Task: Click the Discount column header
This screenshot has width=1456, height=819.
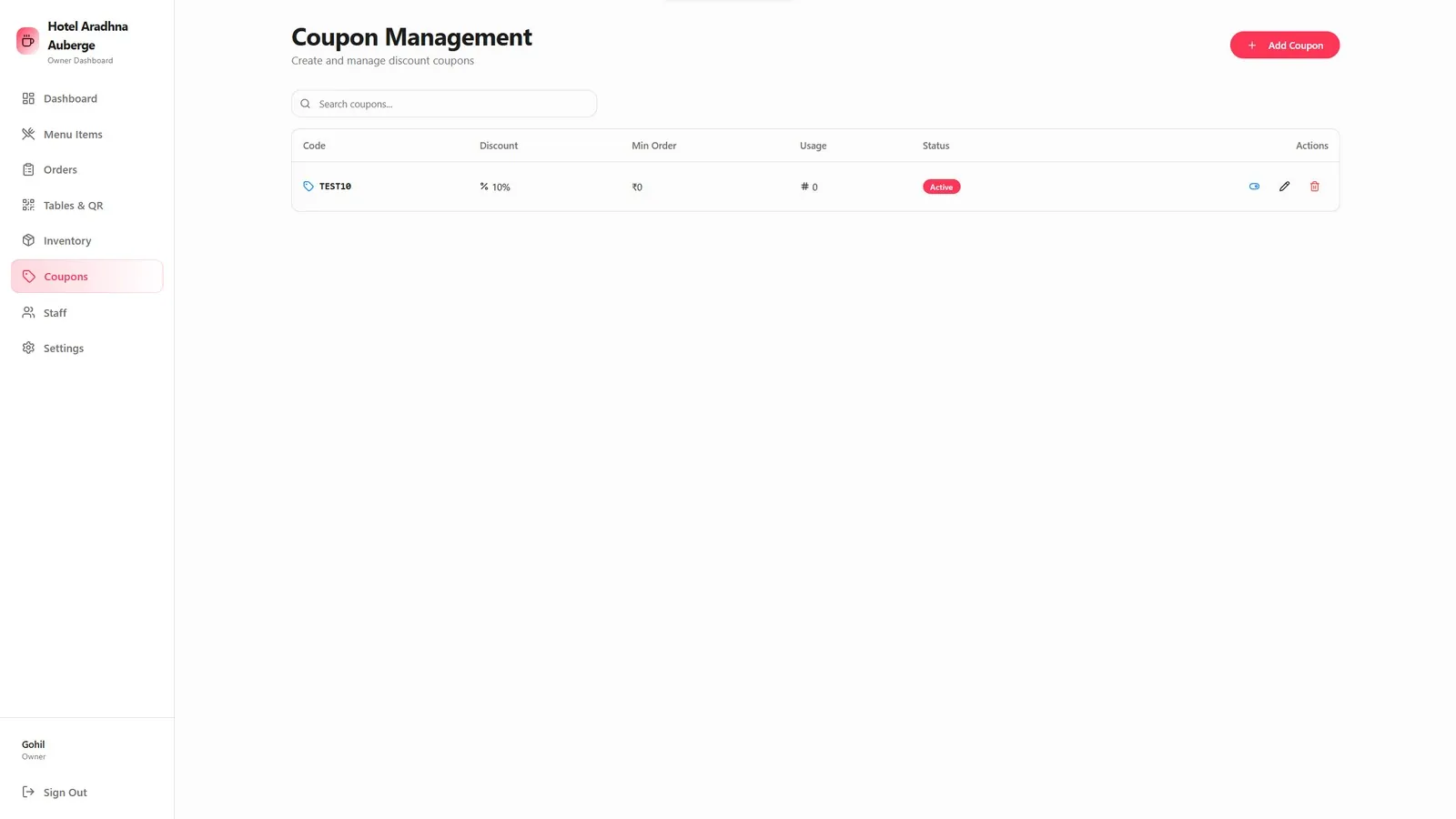Action: pyautogui.click(x=499, y=146)
